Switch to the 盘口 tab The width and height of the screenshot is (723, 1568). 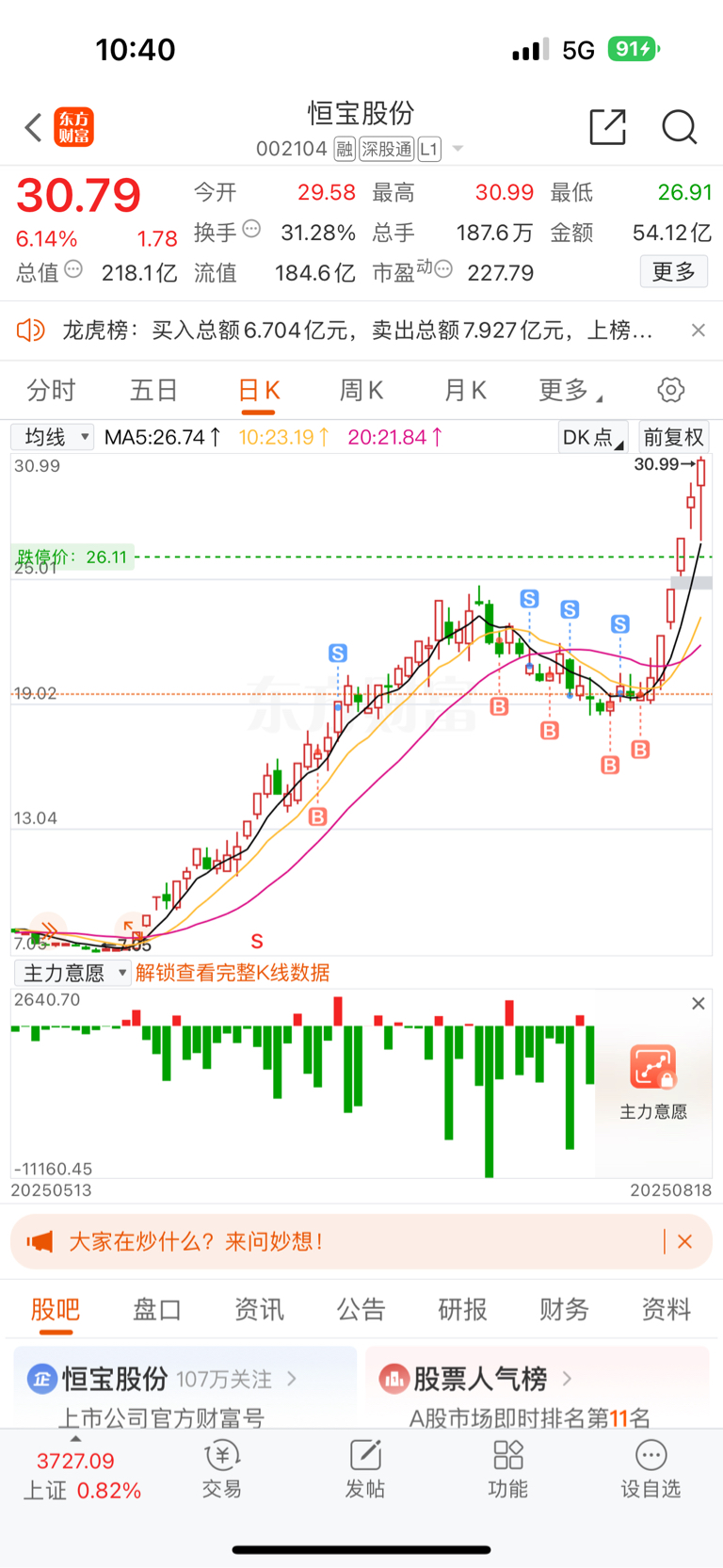tap(157, 1309)
